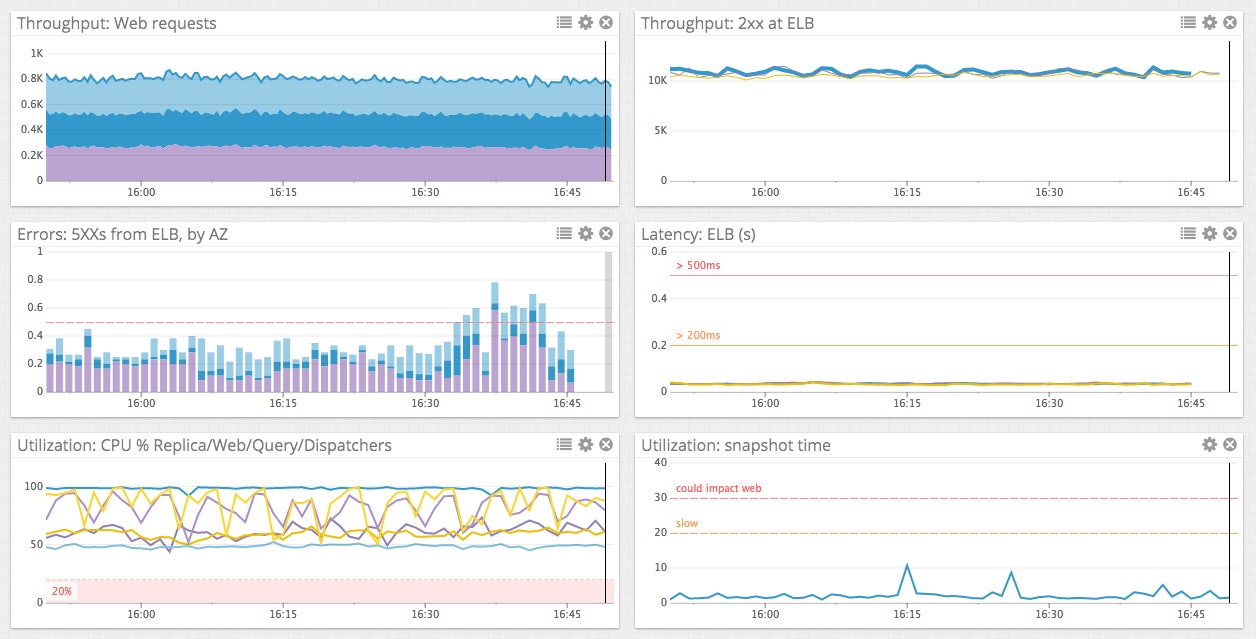Open legend list icon on Throughput: Web requests
The height and width of the screenshot is (639, 1256).
tap(565, 22)
